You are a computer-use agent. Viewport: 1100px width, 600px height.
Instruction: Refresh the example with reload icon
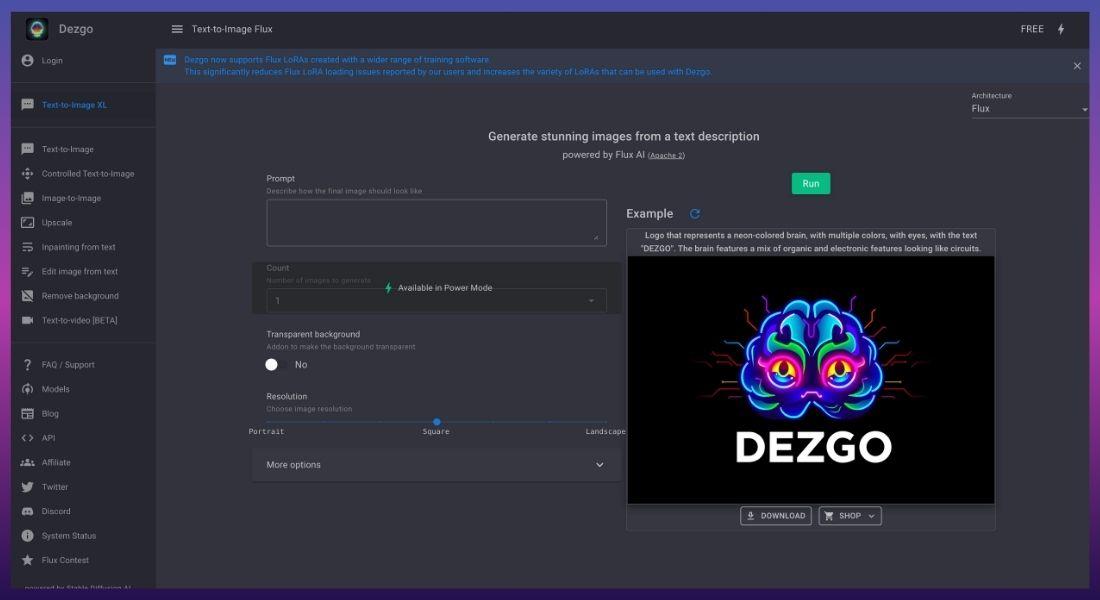[x=695, y=213]
